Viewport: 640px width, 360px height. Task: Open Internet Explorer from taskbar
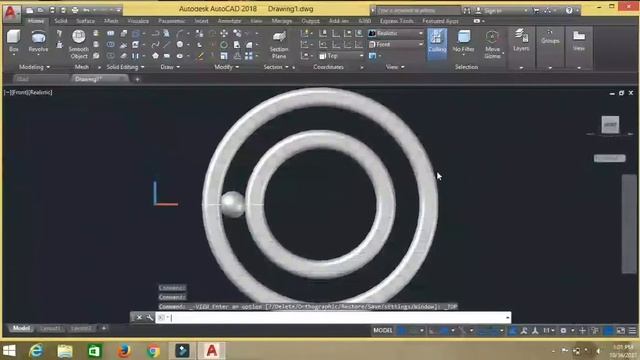point(37,351)
